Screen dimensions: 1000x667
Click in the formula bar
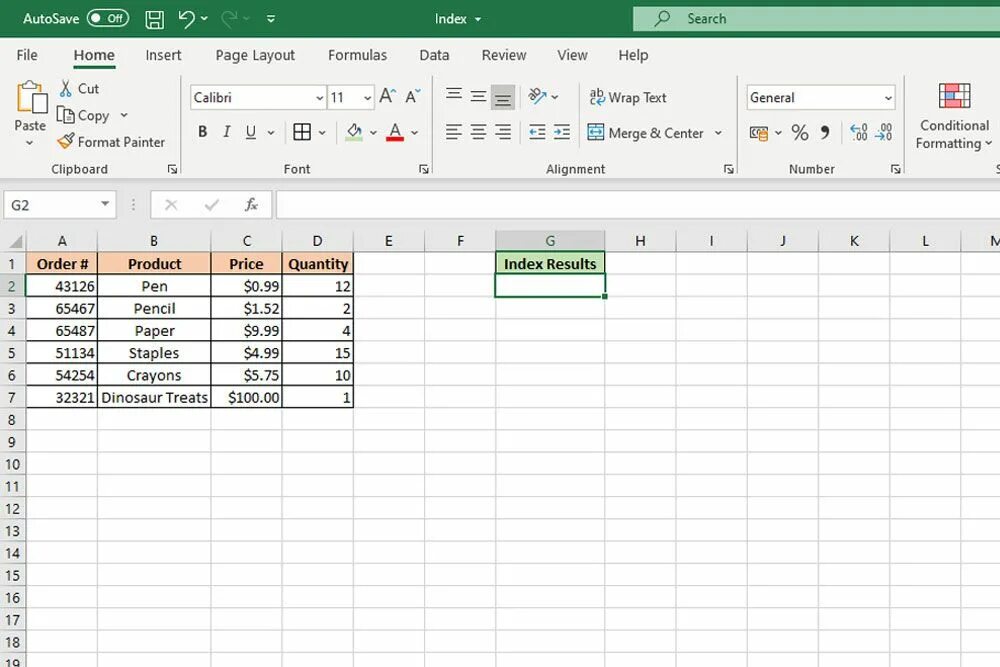coord(638,205)
